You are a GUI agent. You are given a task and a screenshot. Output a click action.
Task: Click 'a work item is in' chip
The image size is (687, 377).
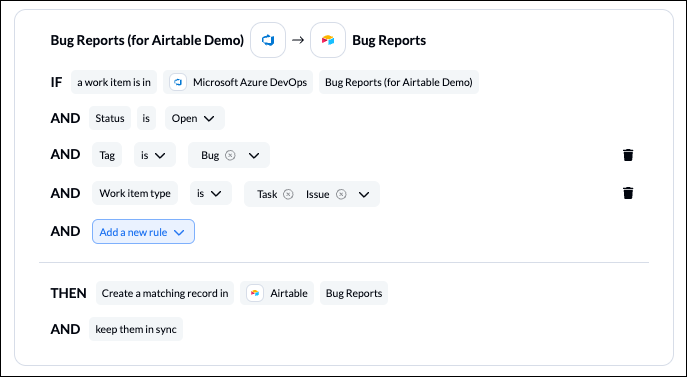(114, 82)
